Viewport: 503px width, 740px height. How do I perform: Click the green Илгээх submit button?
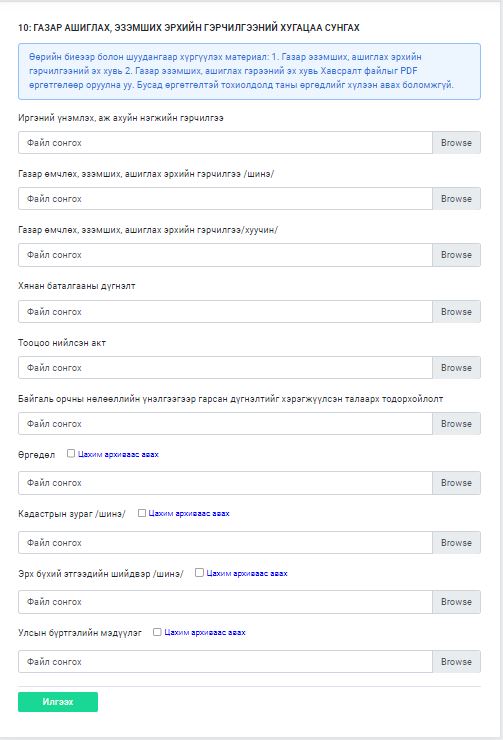coord(58,702)
